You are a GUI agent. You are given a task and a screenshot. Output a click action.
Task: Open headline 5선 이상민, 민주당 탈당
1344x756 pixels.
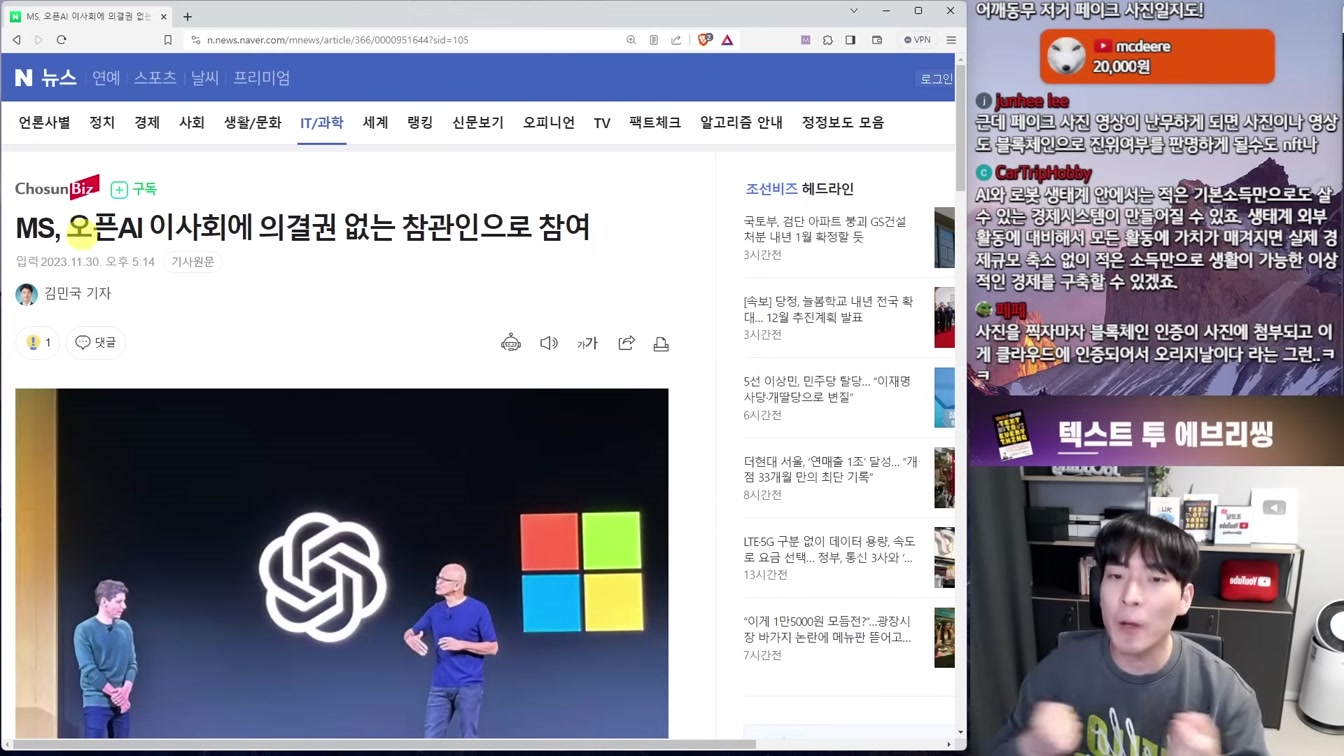[x=827, y=389]
